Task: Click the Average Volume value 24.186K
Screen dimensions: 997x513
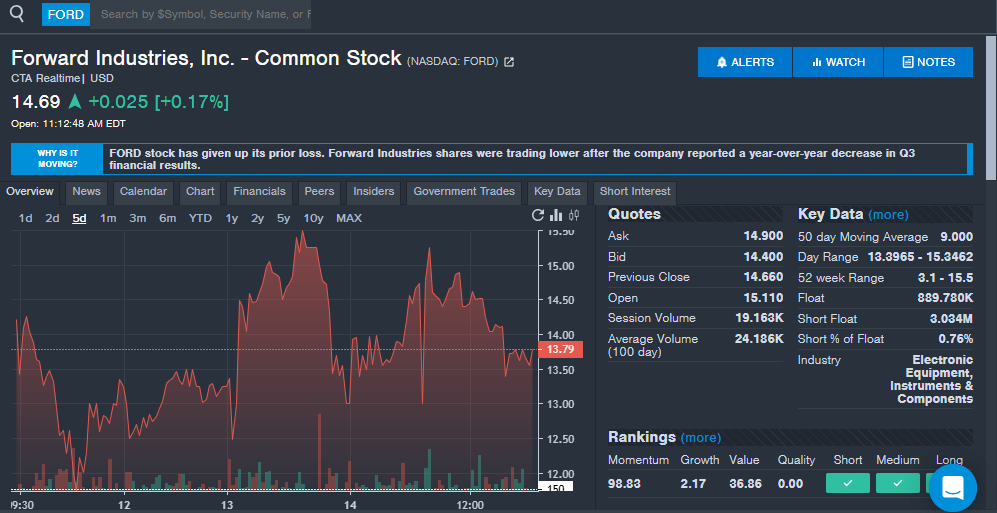Action: [x=759, y=339]
